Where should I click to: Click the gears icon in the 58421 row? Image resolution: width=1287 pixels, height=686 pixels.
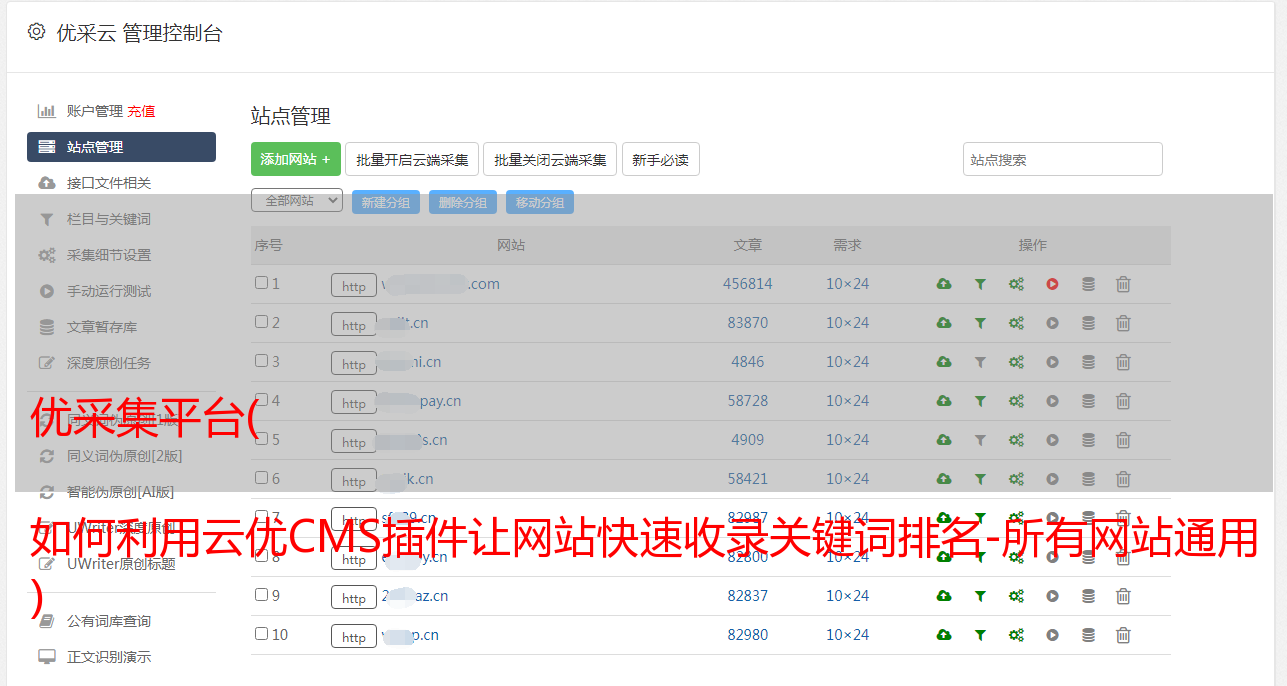[x=1016, y=479]
